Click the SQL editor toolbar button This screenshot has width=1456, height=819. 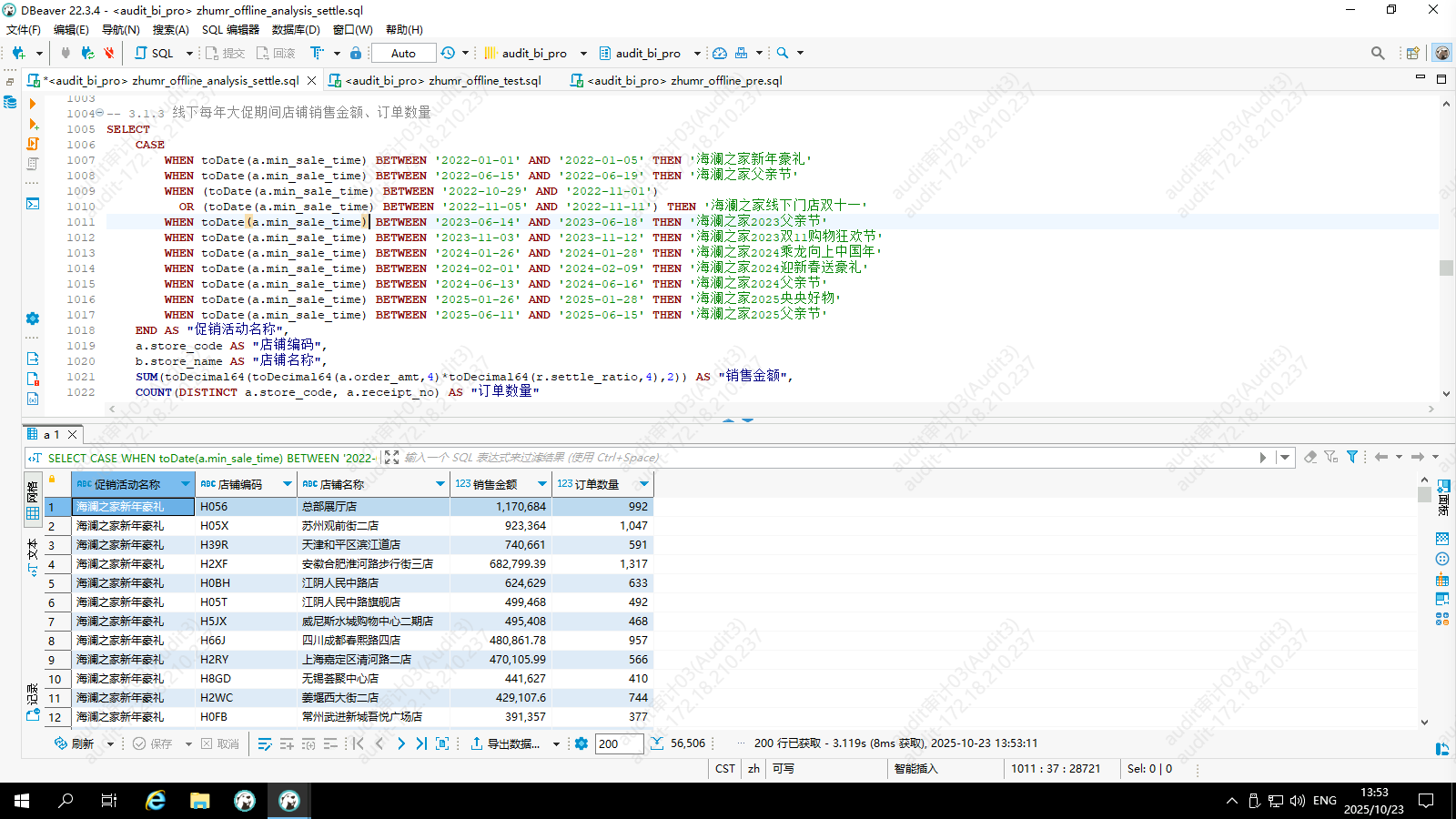point(155,53)
